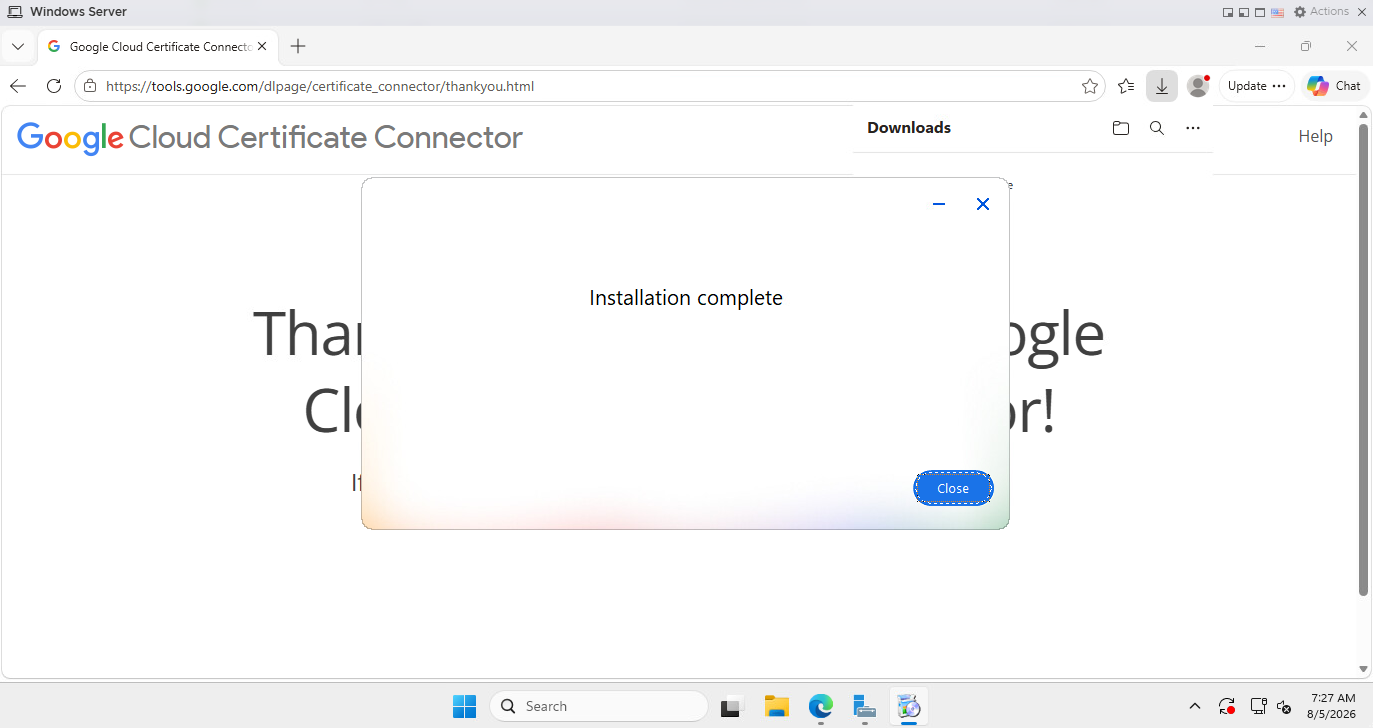Click the Close button in installer dialog
The image size is (1373, 728).
pos(953,488)
